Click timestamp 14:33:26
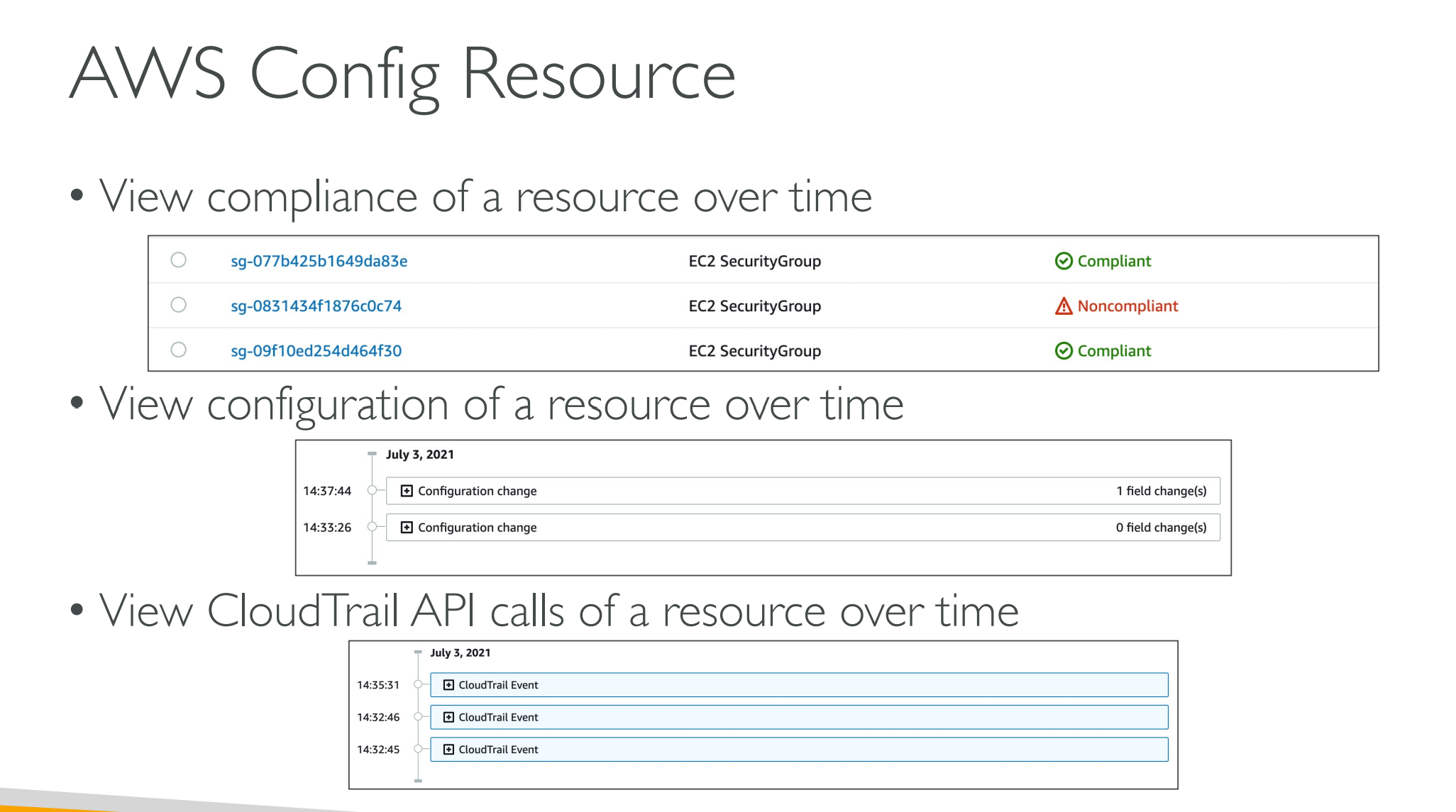1456x812 pixels. click(327, 527)
